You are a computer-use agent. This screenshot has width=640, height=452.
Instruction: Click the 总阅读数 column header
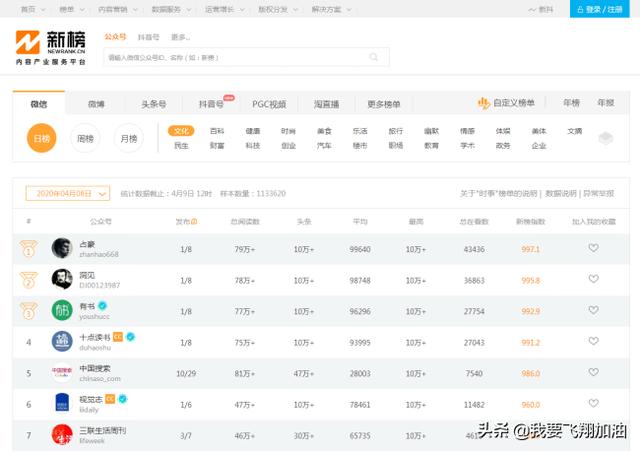pyautogui.click(x=245, y=222)
